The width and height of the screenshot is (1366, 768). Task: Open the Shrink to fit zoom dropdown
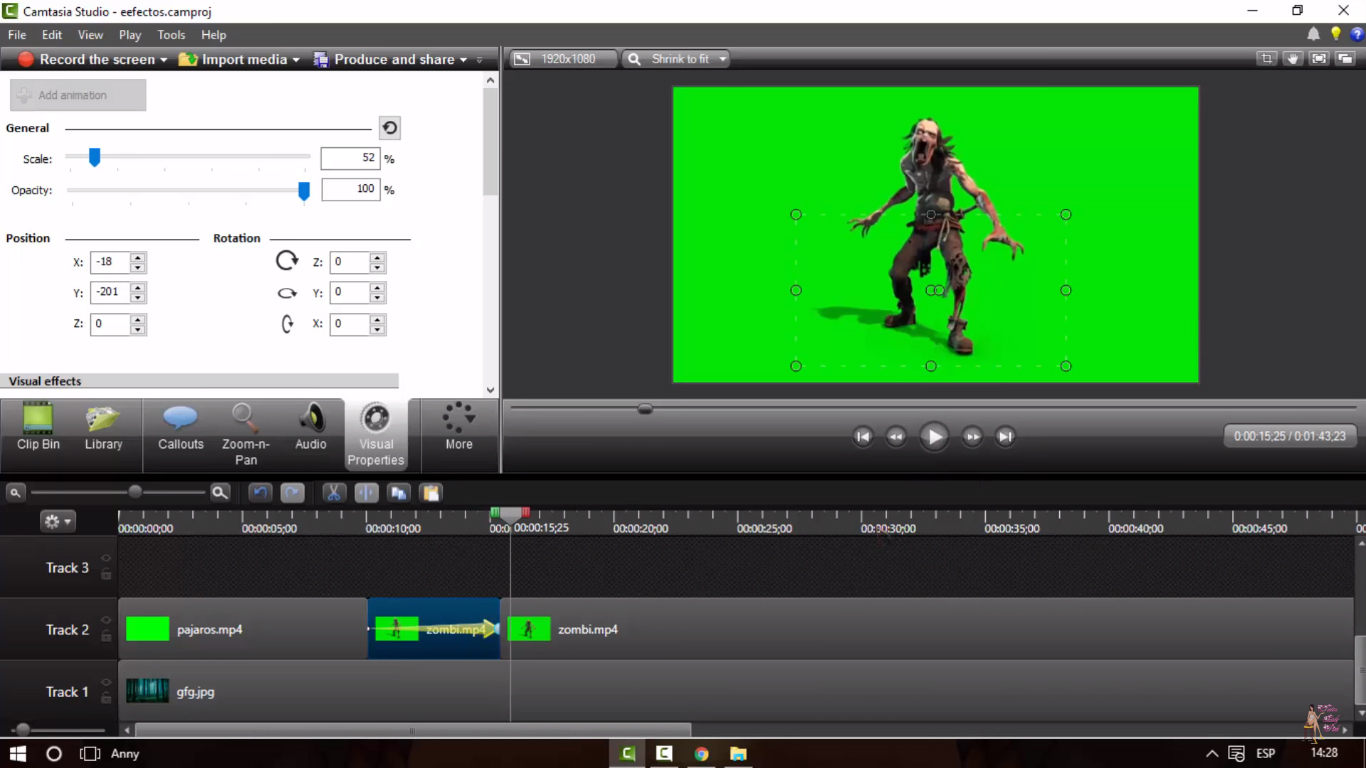(x=676, y=59)
